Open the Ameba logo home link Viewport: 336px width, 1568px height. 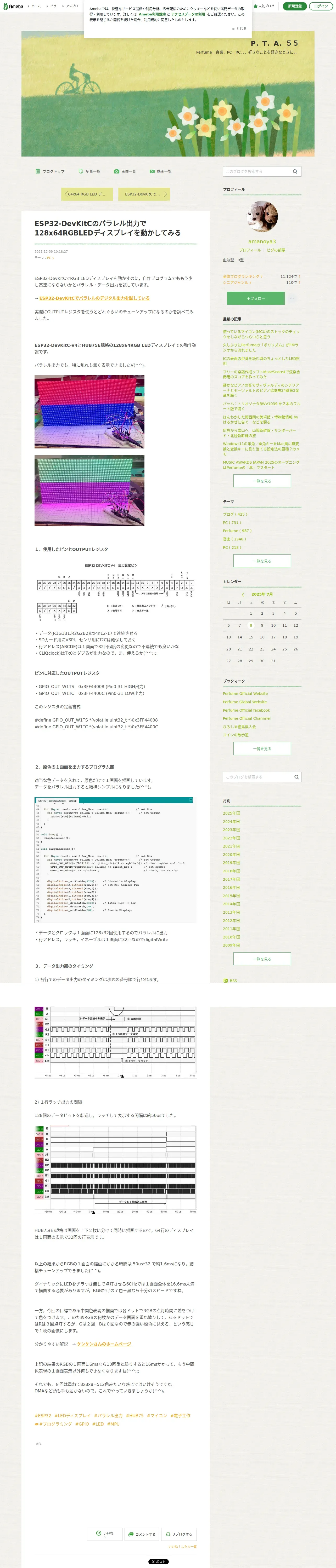click(13, 6)
